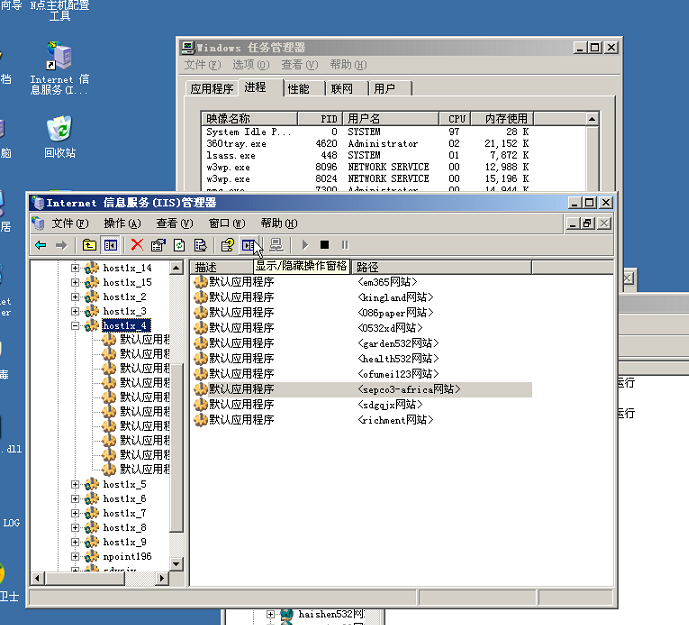Collapse the host1x_4 tree node
Viewport: 689px width, 625px height.
[75, 326]
